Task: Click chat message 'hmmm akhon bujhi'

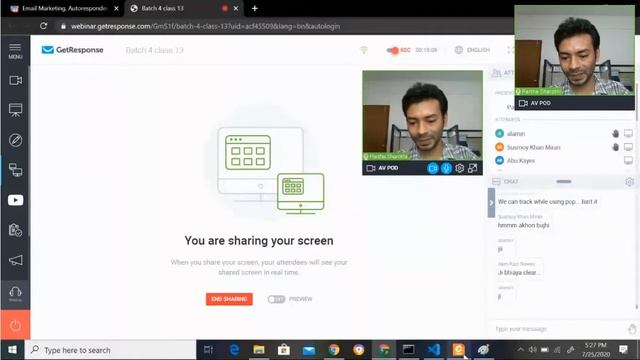Action: click(523, 225)
